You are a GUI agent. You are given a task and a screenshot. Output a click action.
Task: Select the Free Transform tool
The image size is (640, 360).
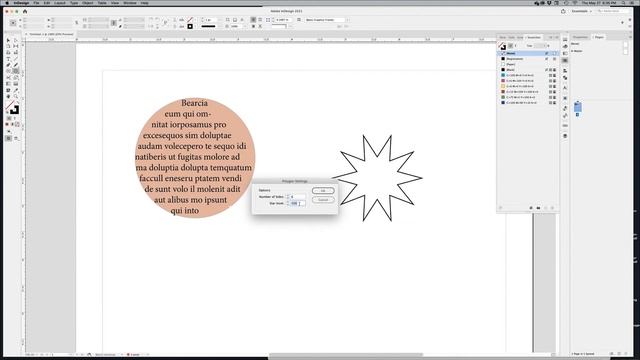(16, 78)
